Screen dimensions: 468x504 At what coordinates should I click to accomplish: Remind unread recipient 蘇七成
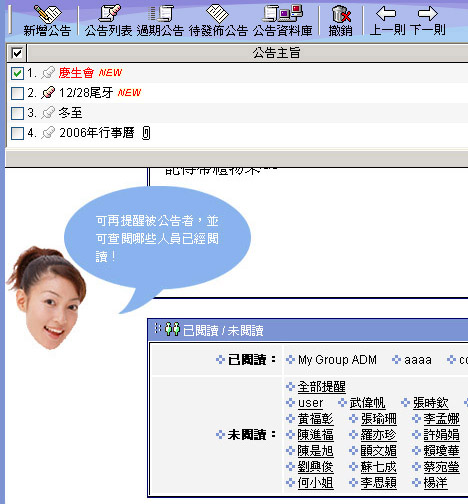coord(379,467)
